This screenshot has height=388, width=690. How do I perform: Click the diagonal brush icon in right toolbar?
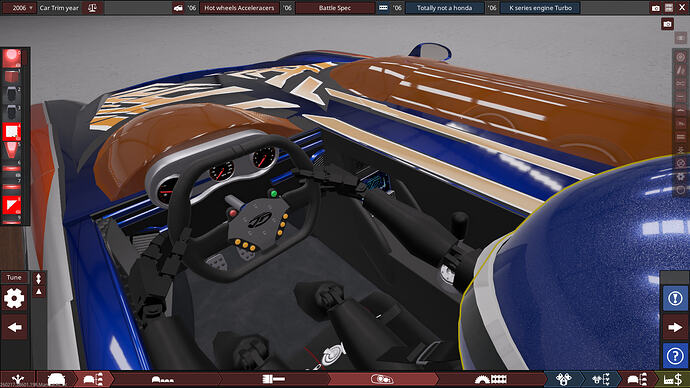[x=680, y=70]
